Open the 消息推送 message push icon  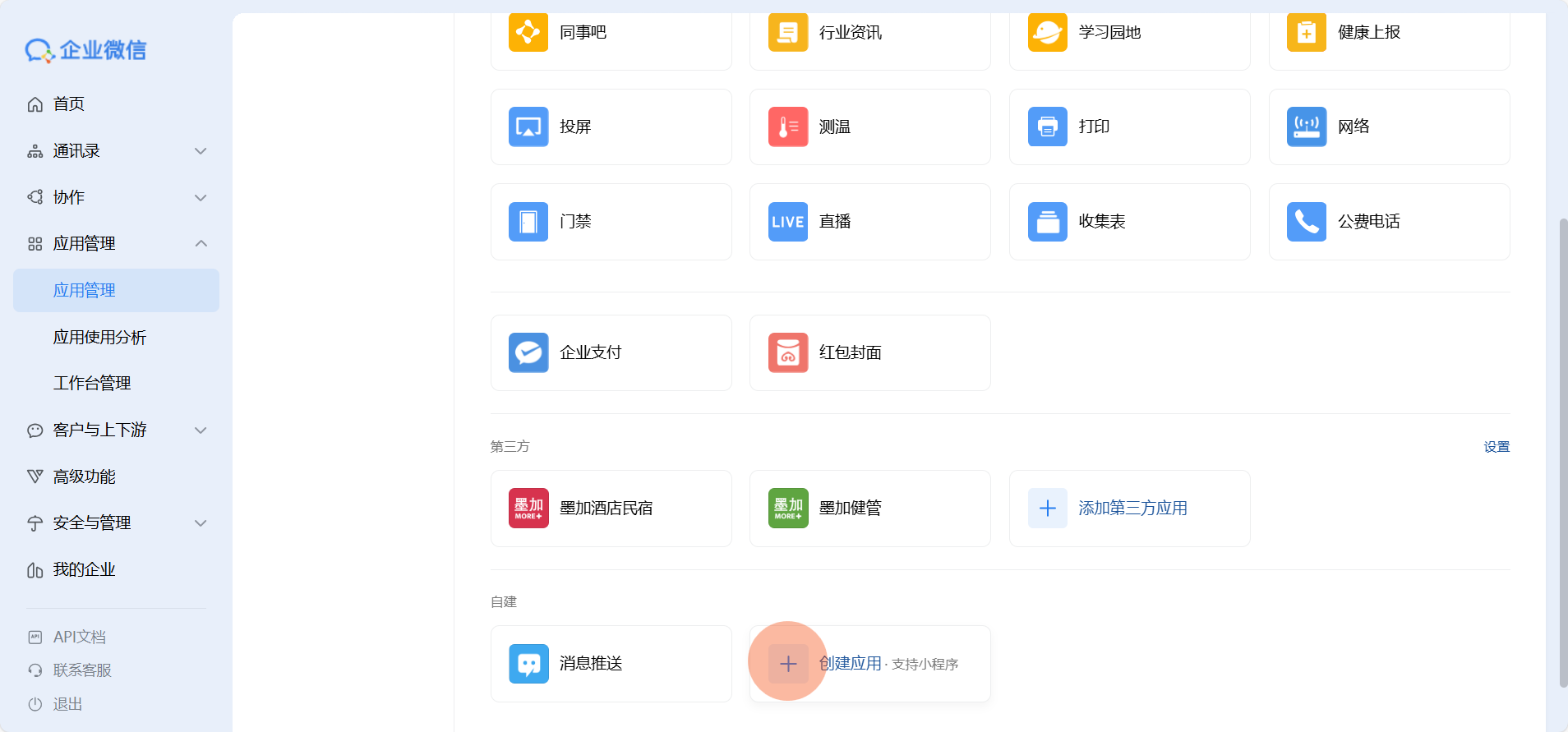tap(528, 663)
